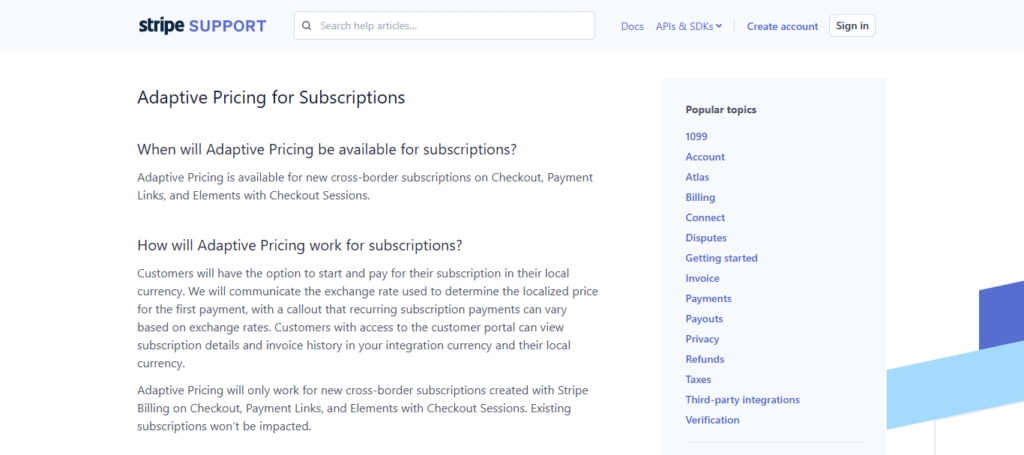The width and height of the screenshot is (1024, 455).
Task: Open the Getting started topic
Action: pos(721,258)
